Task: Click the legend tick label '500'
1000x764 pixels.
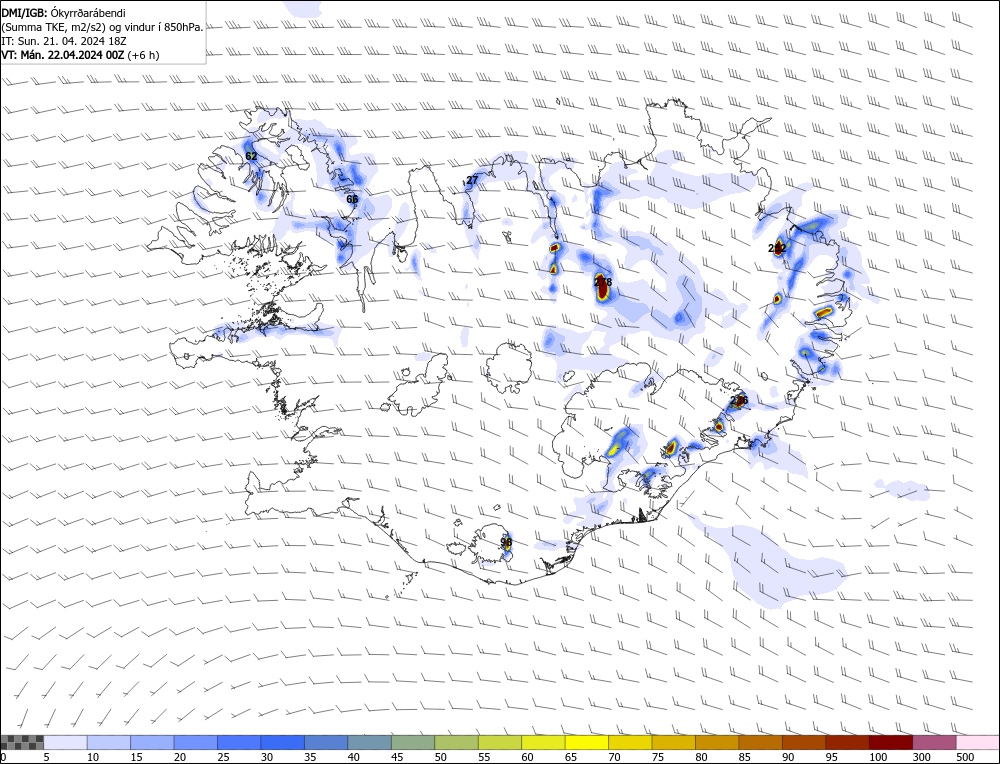Action: pyautogui.click(x=964, y=757)
